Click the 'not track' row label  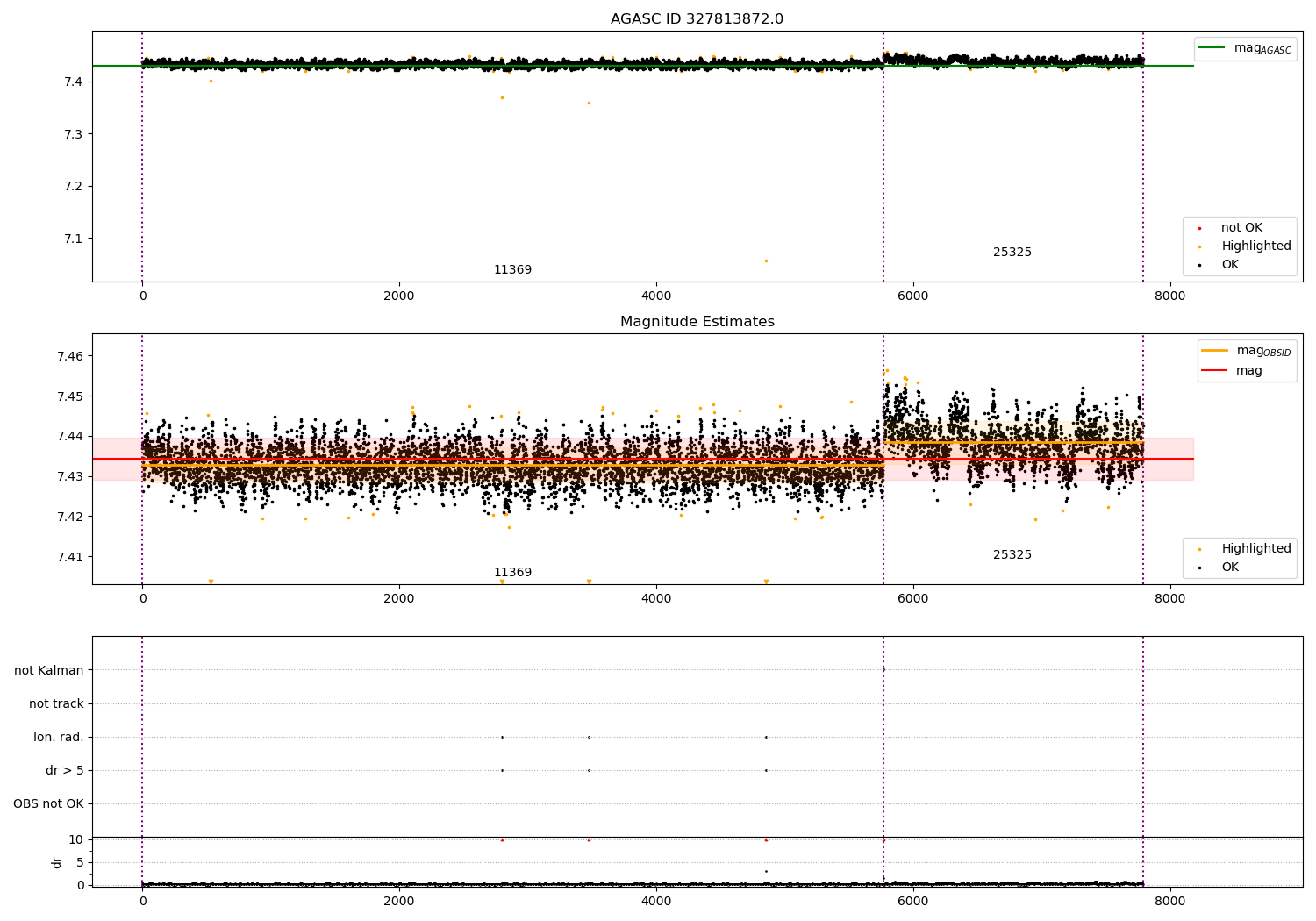tap(56, 703)
